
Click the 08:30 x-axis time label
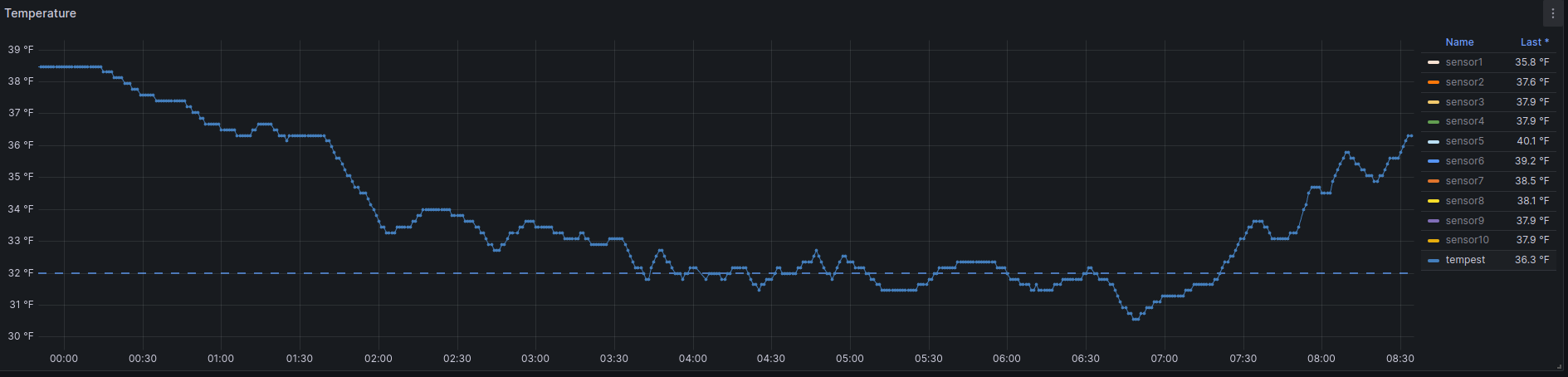1399,359
